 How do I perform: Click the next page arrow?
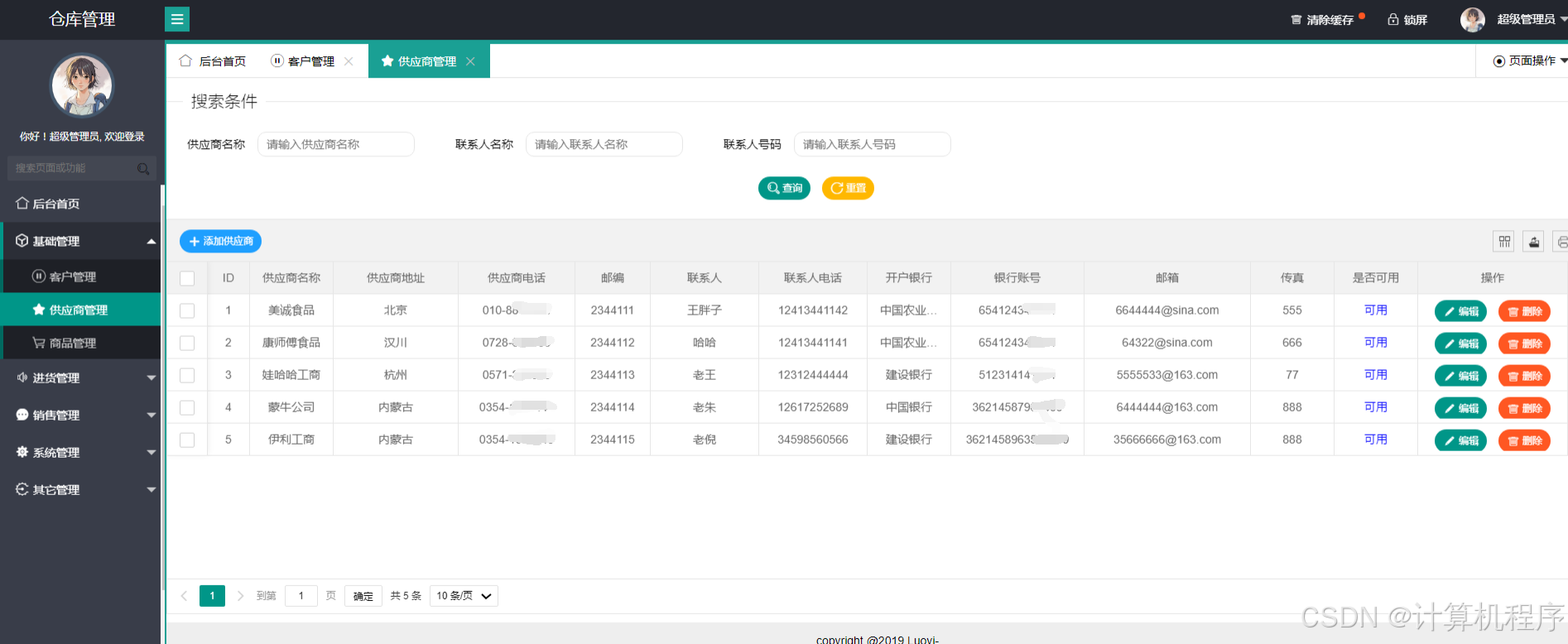(x=240, y=596)
